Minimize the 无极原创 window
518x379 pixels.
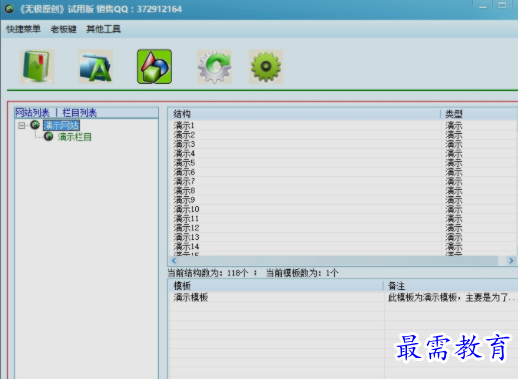coord(482,7)
